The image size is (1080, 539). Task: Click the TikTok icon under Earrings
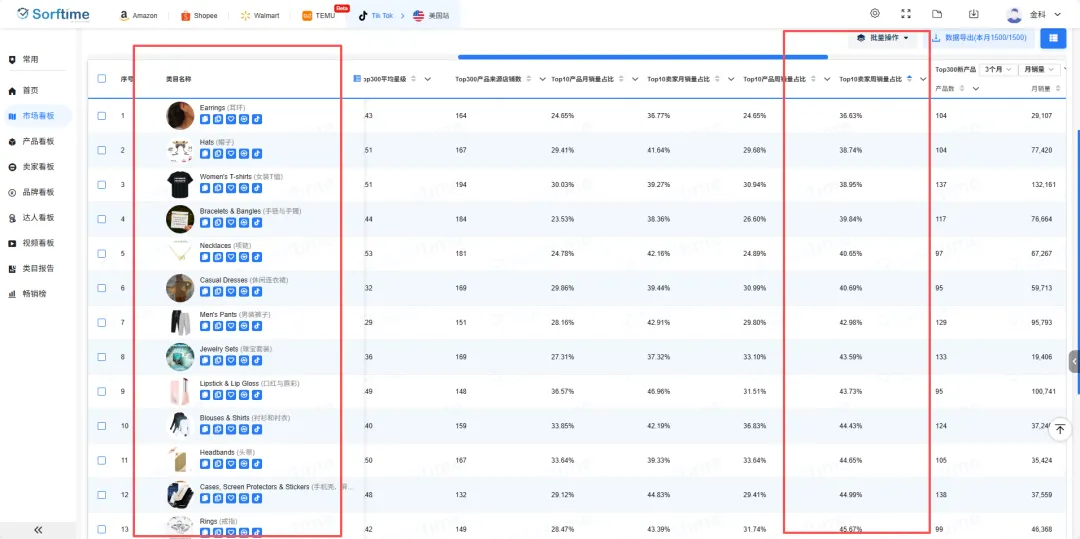[x=257, y=119]
